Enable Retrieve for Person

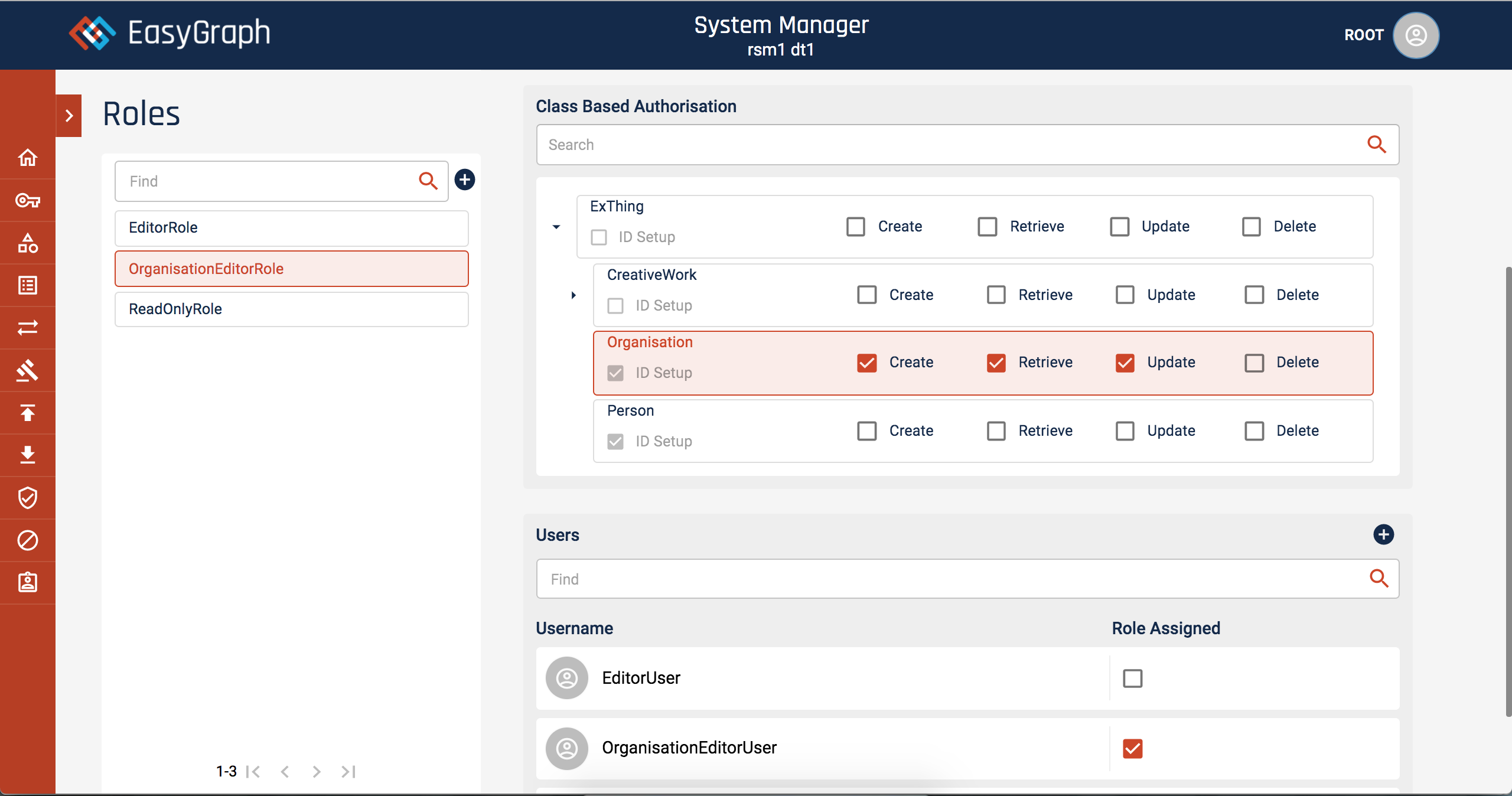[x=996, y=431]
